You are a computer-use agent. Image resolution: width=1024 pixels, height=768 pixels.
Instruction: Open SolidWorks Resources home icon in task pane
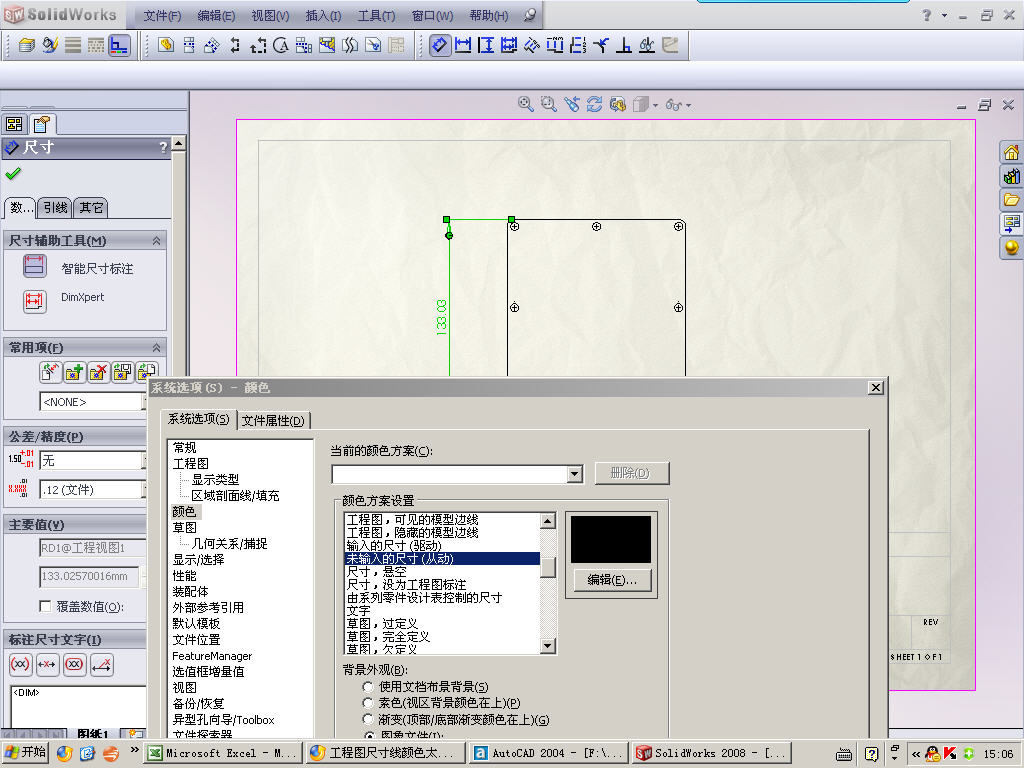click(1011, 152)
